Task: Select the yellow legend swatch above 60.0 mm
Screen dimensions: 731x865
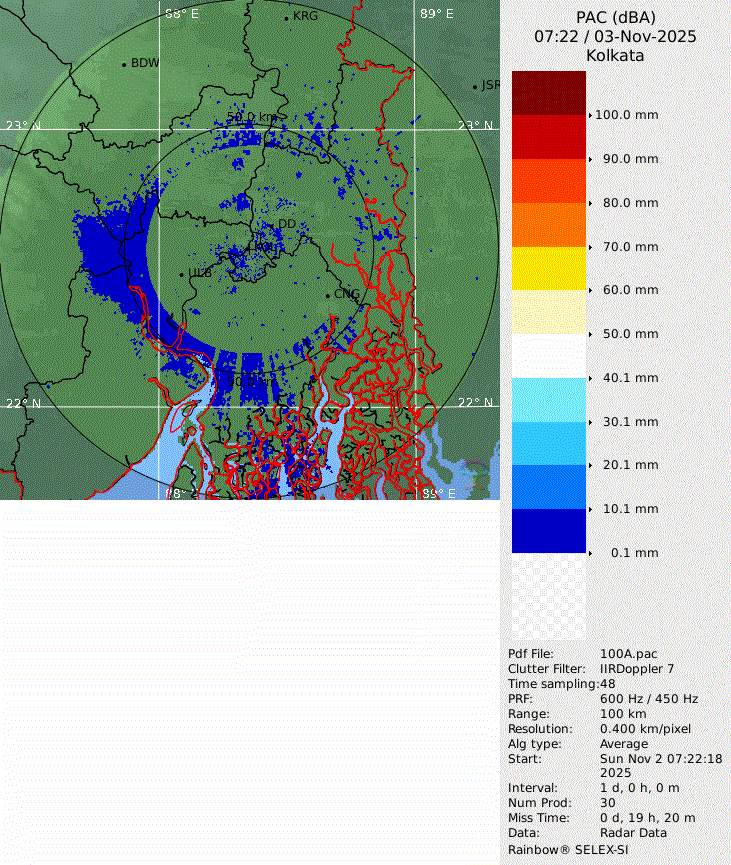Action: tap(548, 268)
